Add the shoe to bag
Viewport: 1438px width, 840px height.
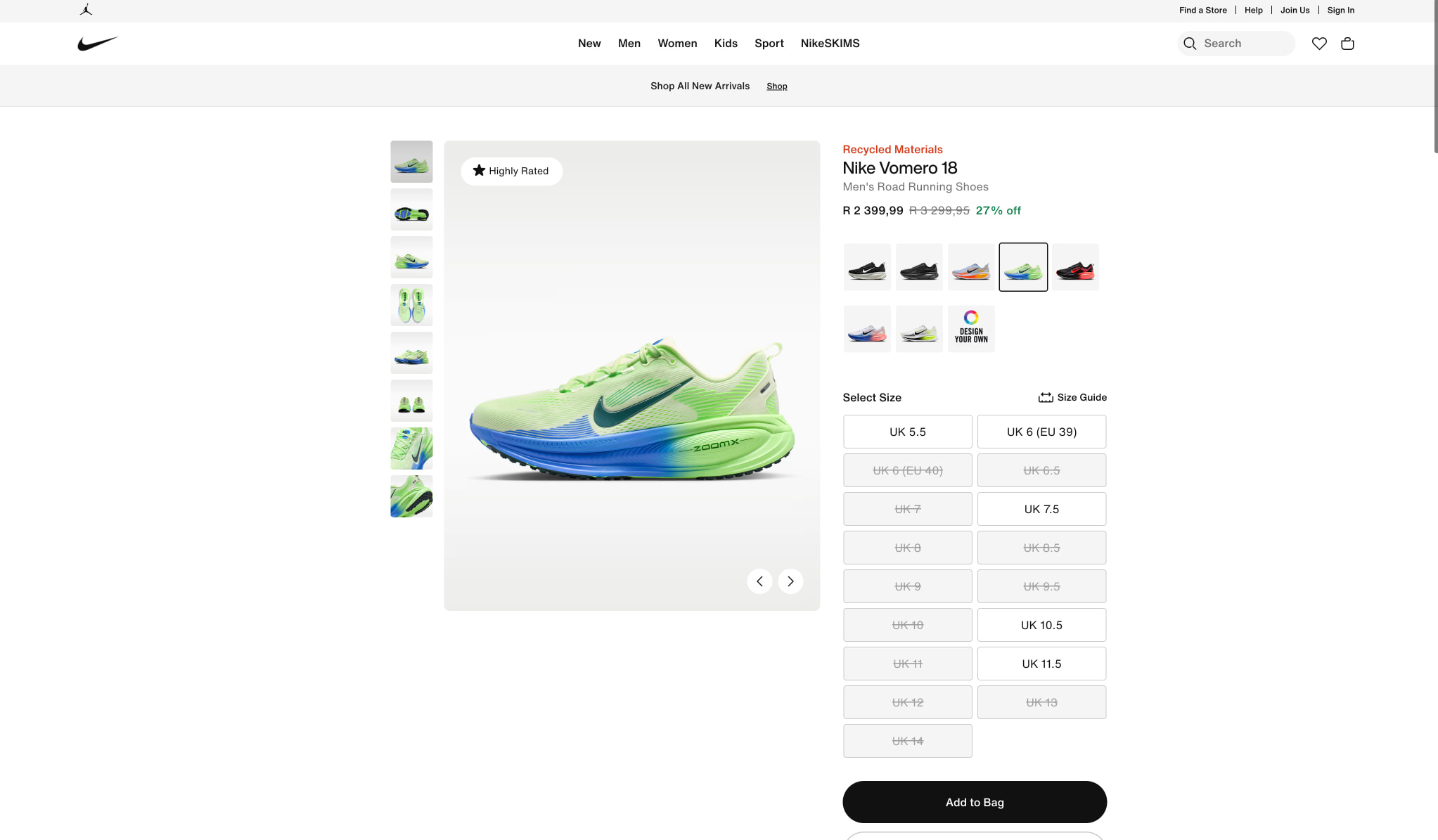point(975,802)
